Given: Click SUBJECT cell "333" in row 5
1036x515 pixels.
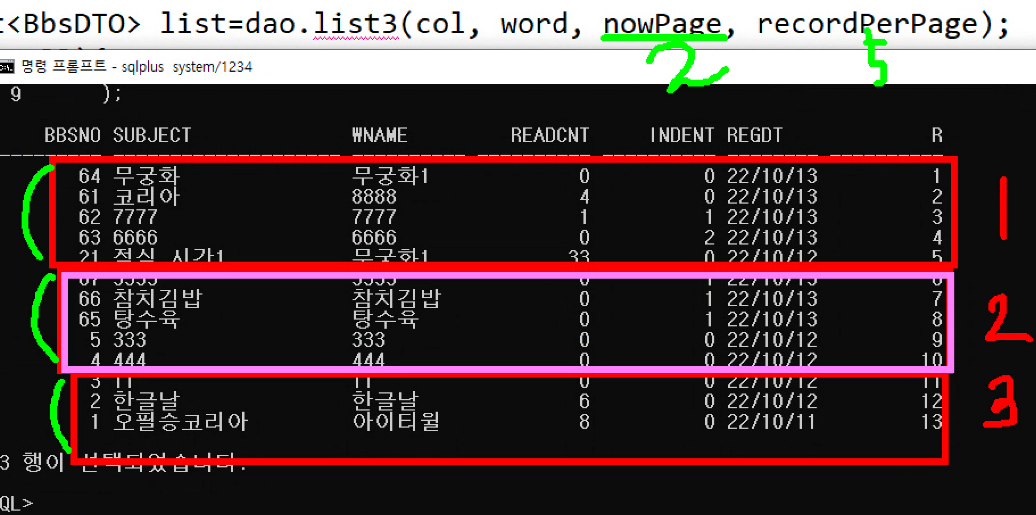Looking at the screenshot, I should 130,340.
